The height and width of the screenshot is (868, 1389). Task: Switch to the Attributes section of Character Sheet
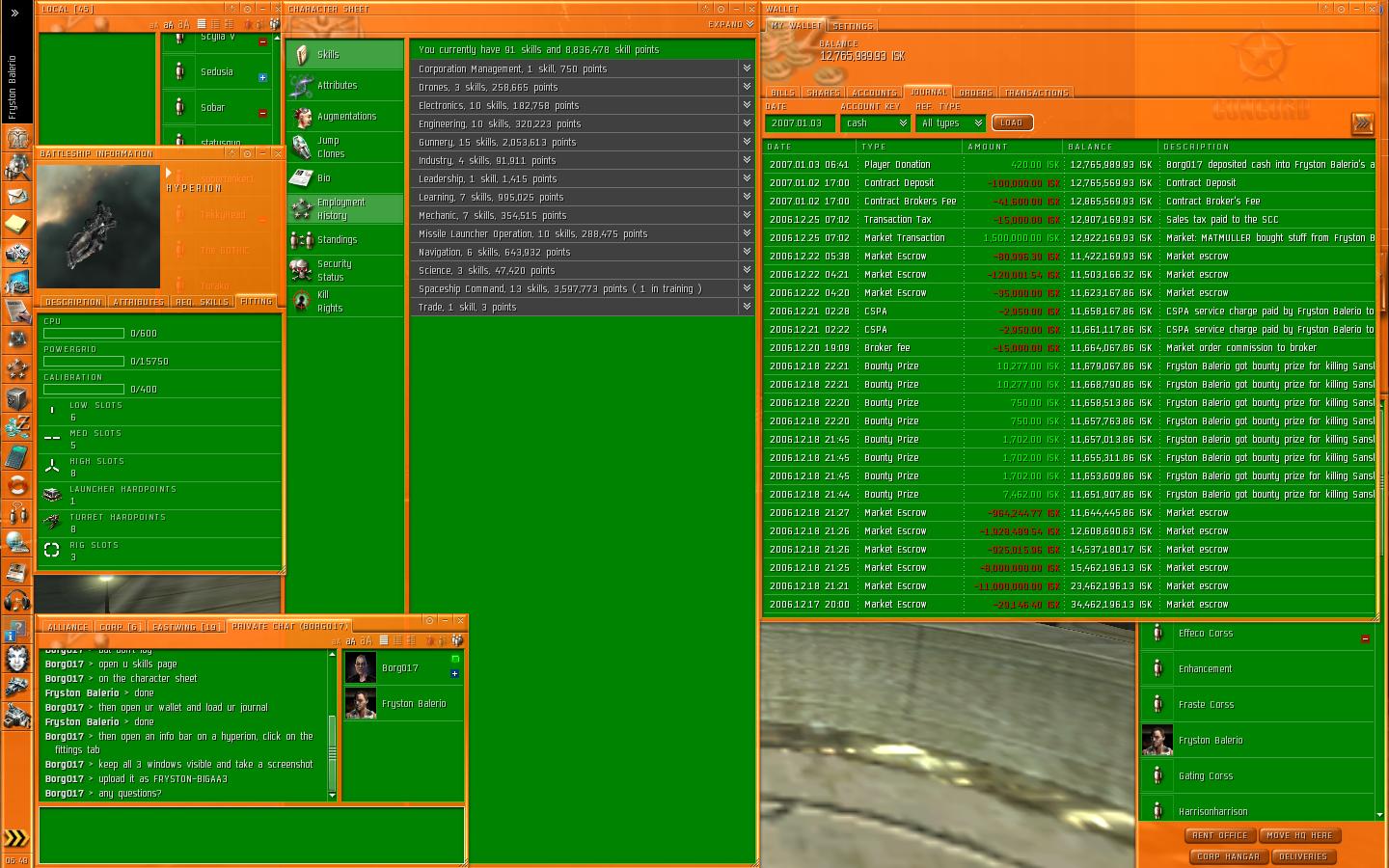345,86
